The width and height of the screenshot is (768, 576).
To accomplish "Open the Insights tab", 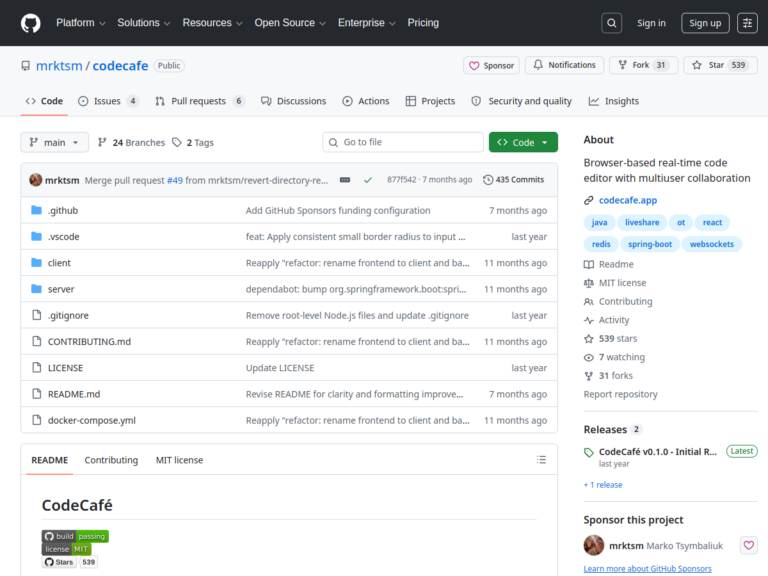I will [613, 101].
